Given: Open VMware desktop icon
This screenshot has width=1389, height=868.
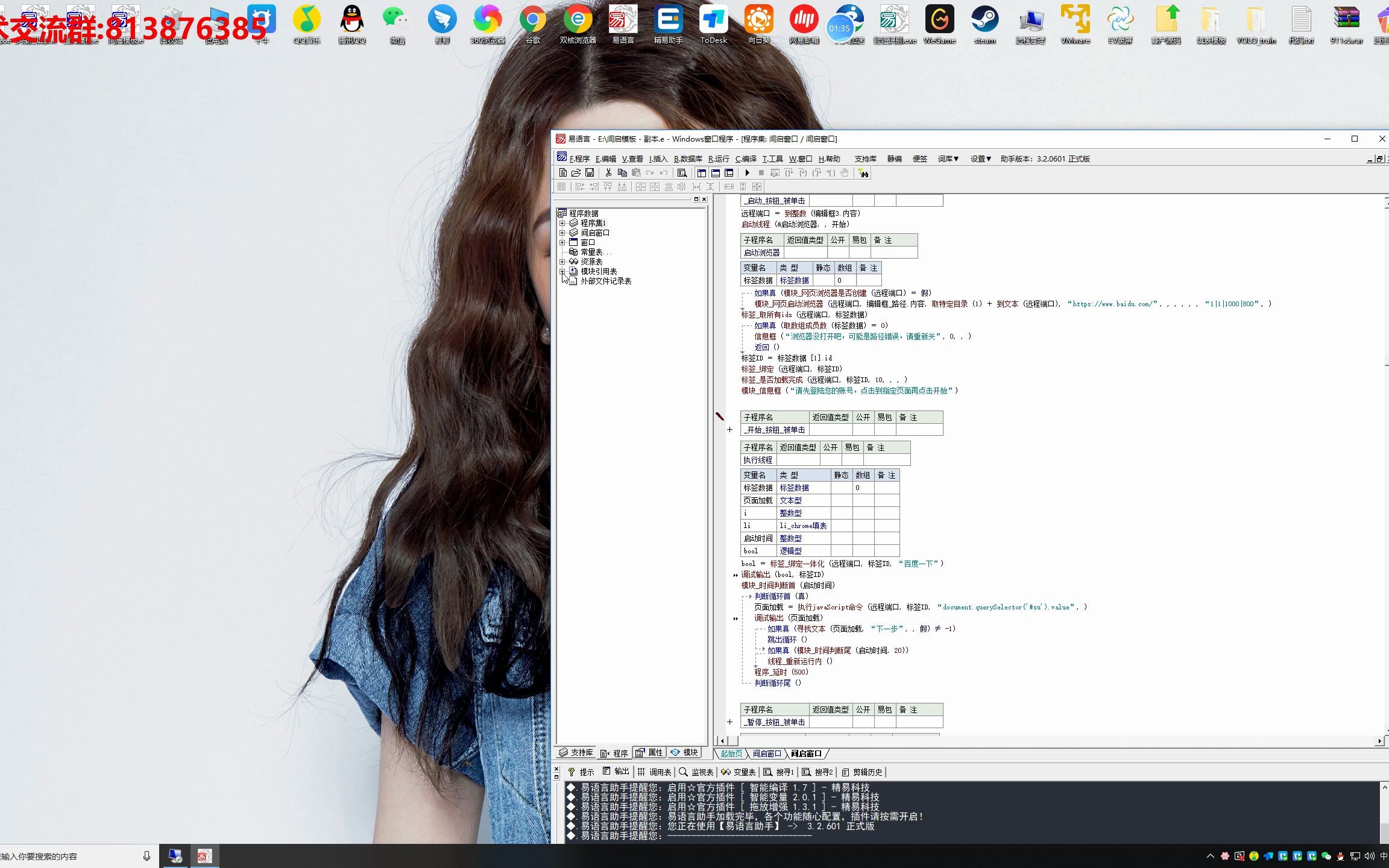Looking at the screenshot, I should click(x=1076, y=24).
